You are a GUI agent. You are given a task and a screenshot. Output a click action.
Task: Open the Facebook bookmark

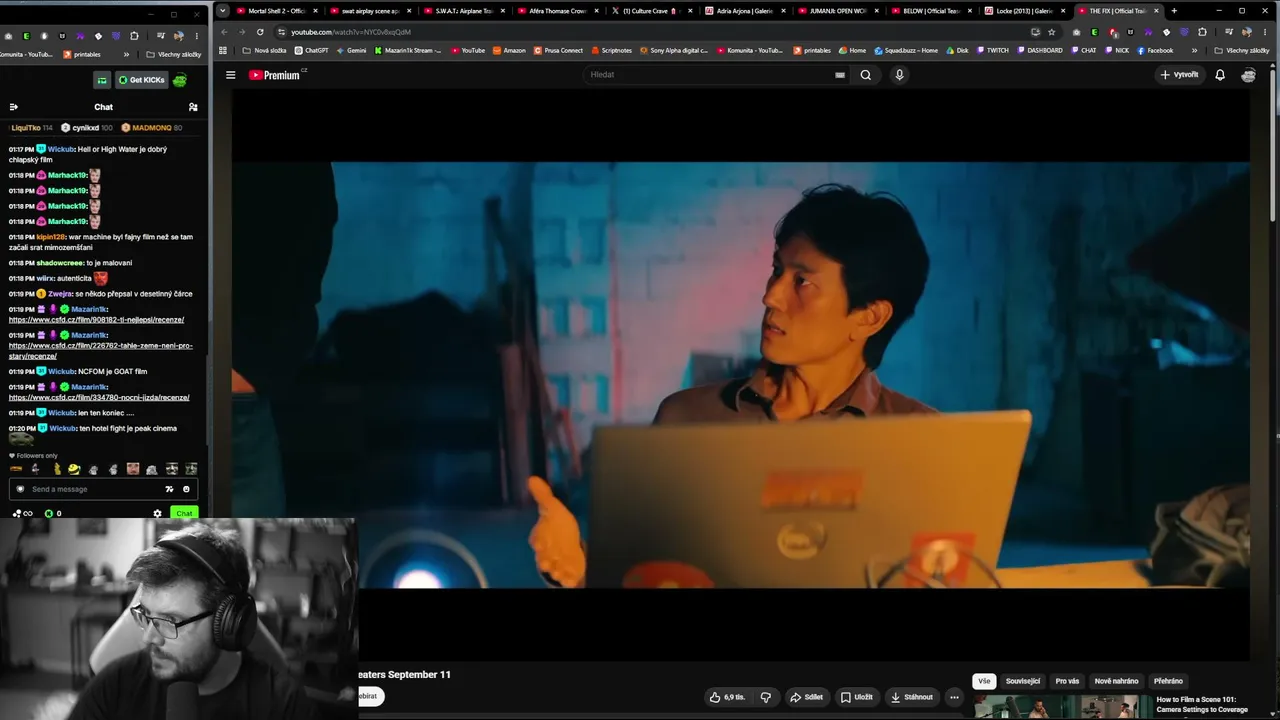[1155, 50]
